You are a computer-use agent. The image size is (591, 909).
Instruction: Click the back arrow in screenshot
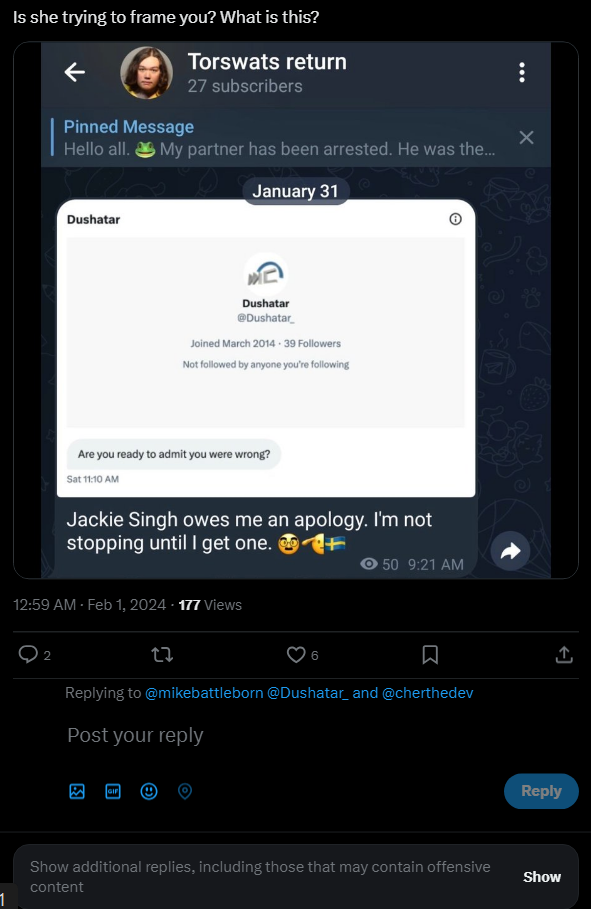(x=75, y=72)
